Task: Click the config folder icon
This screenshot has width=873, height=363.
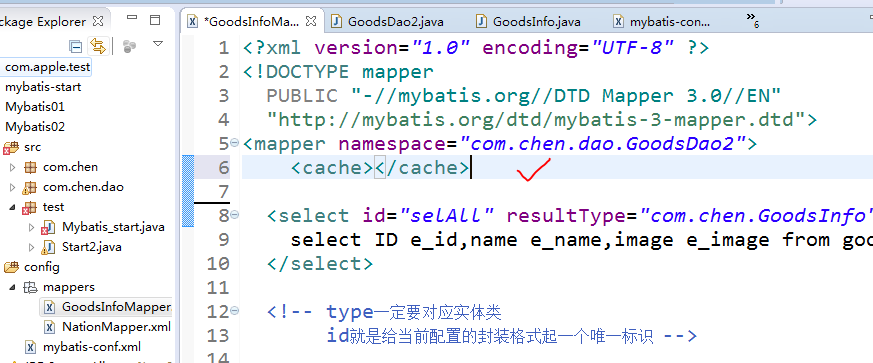Action: [x=11, y=267]
